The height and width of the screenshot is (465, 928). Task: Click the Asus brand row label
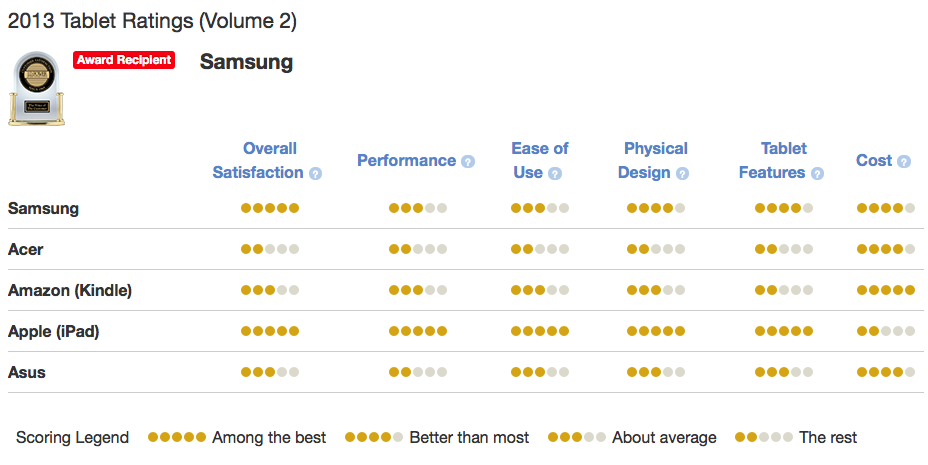(x=27, y=372)
